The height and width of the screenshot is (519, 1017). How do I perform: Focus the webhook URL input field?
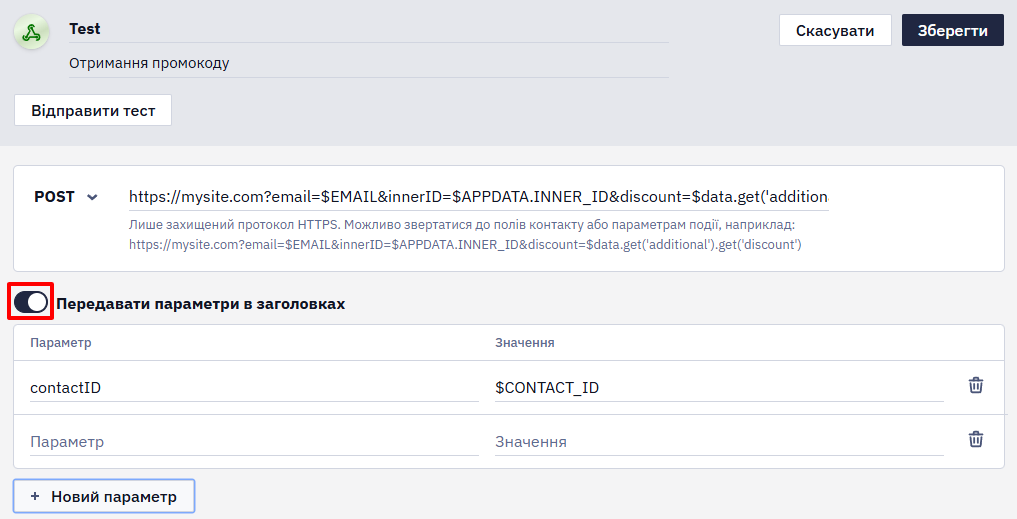tap(479, 197)
